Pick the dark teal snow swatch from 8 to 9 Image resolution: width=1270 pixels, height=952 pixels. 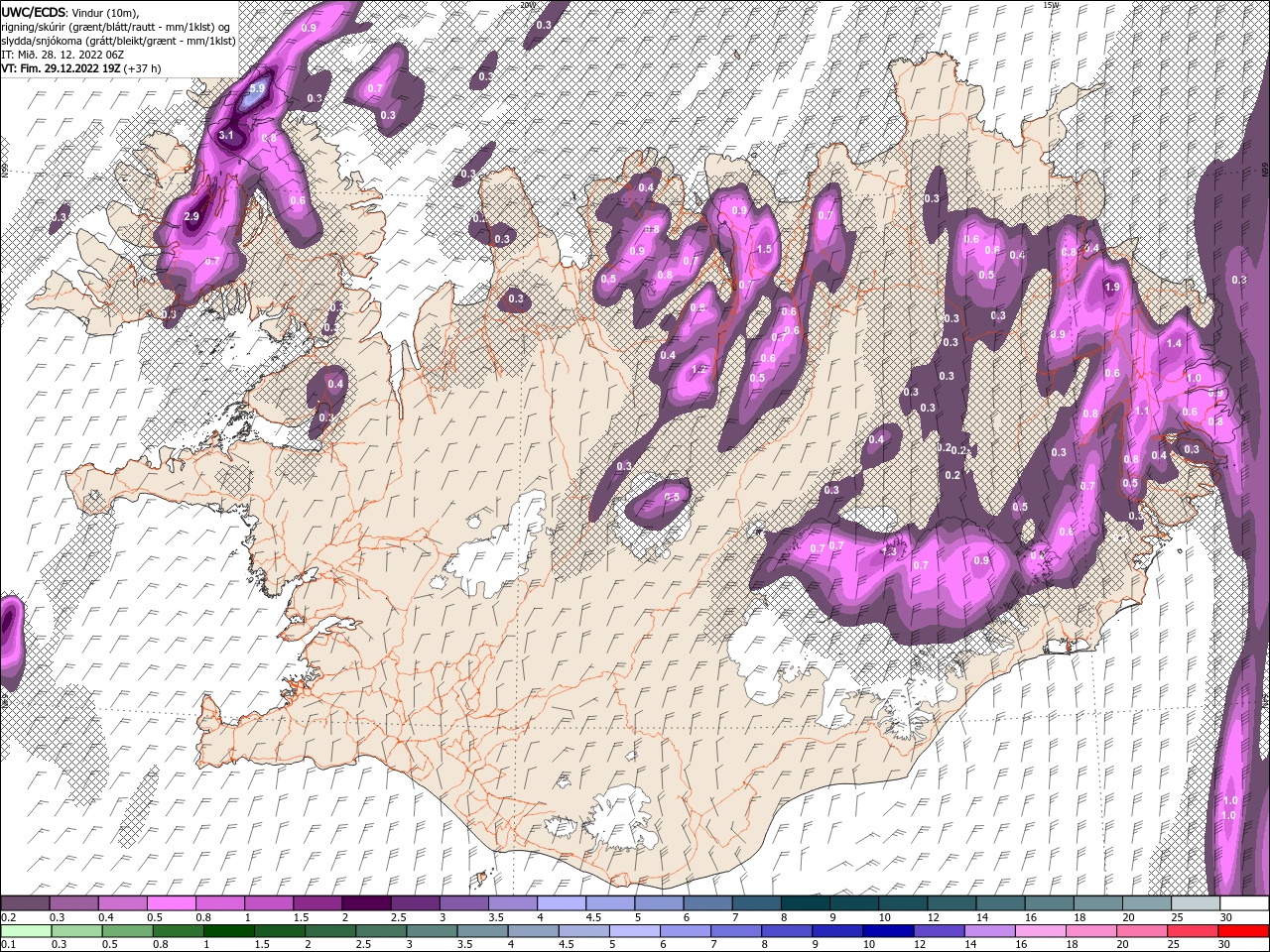(804, 903)
